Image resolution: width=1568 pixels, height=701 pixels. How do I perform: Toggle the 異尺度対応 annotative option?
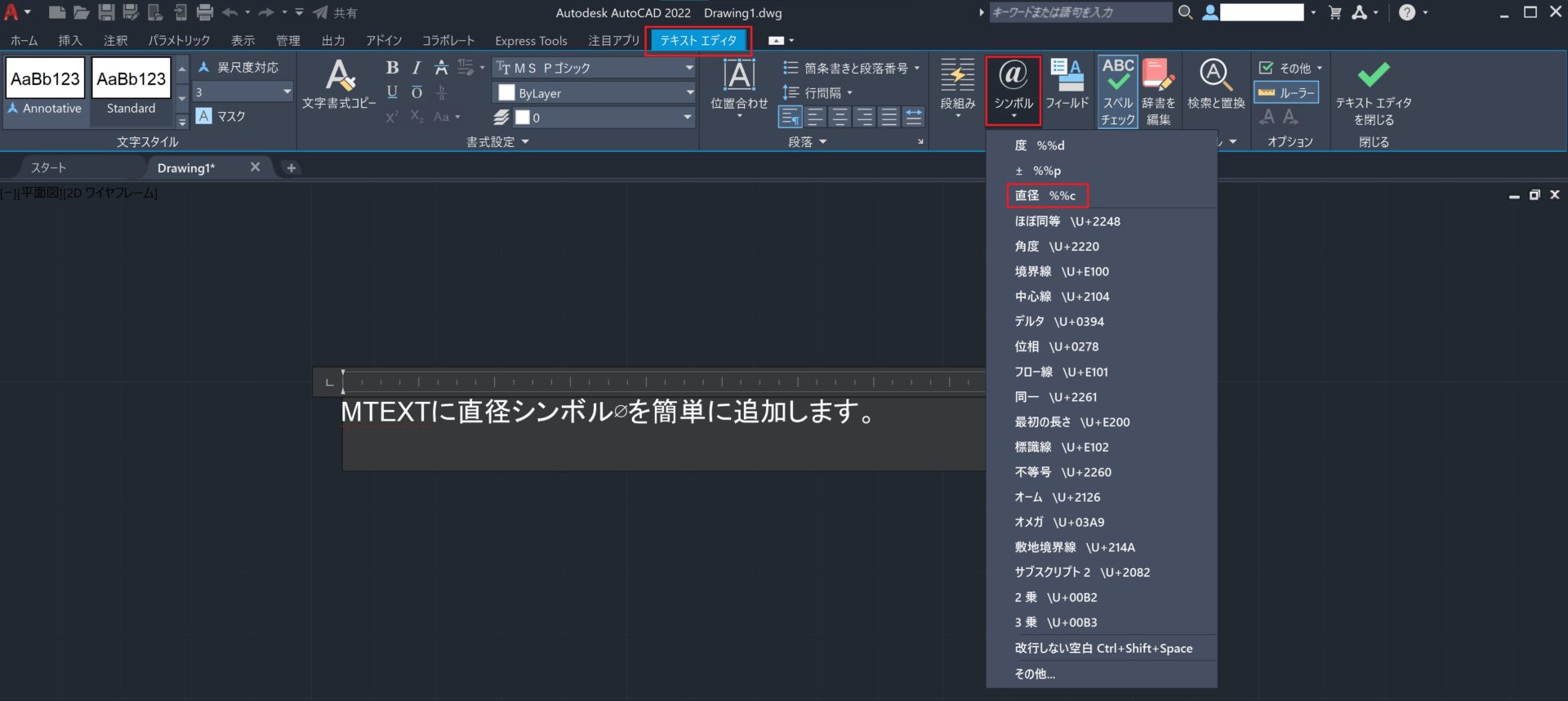coord(238,67)
